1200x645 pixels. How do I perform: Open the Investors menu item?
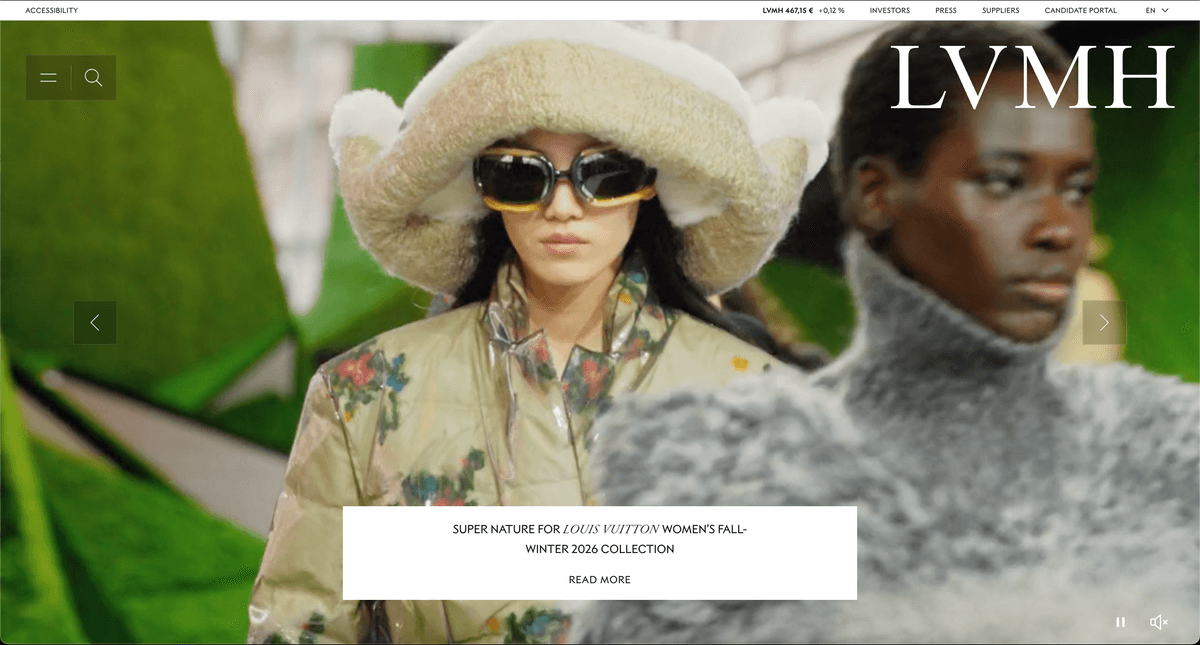[x=889, y=10]
